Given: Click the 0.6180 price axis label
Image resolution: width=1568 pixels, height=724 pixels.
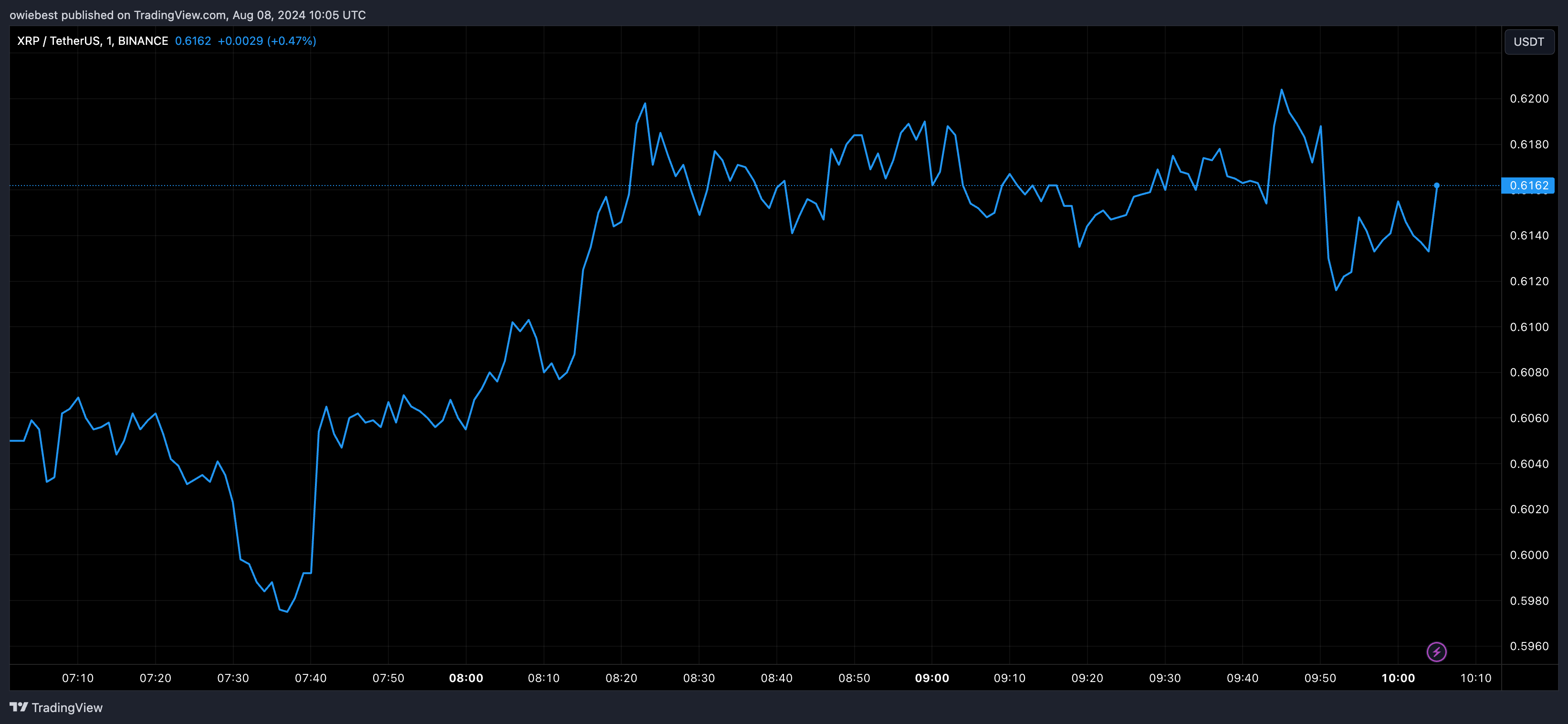Looking at the screenshot, I should [1529, 144].
